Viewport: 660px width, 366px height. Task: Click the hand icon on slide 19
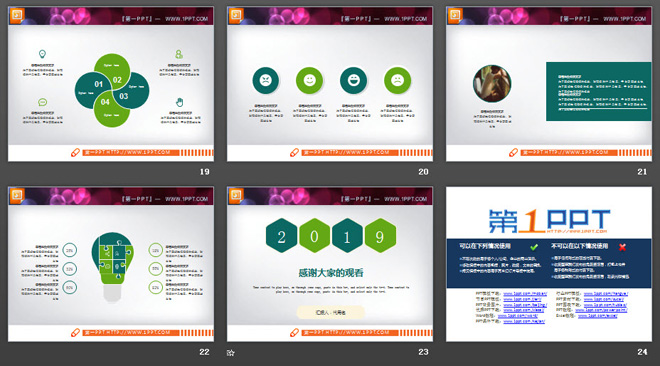point(180,102)
